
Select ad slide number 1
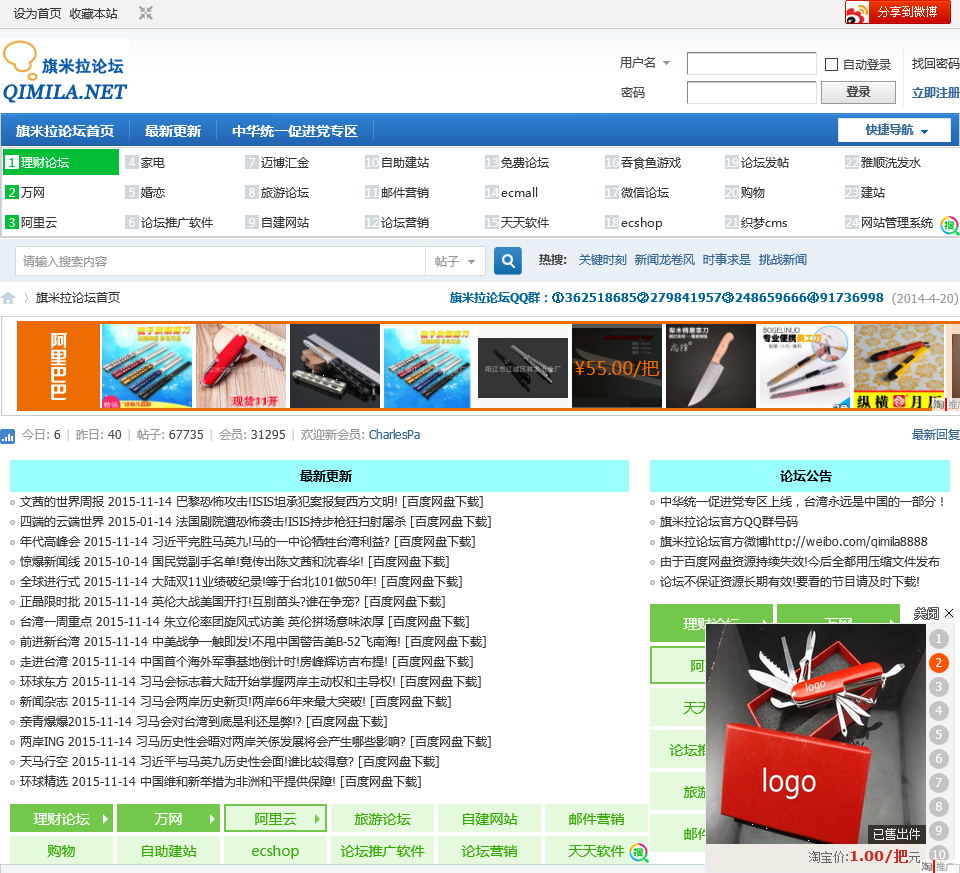point(939,639)
